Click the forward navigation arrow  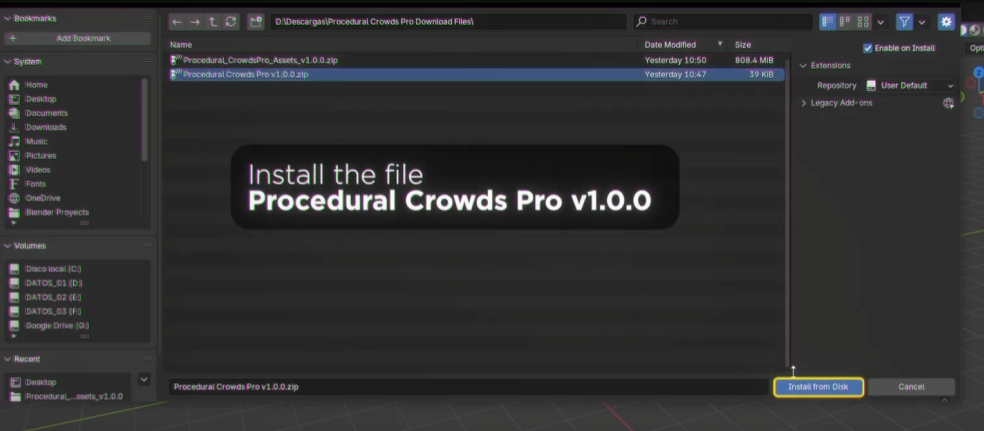pos(195,21)
